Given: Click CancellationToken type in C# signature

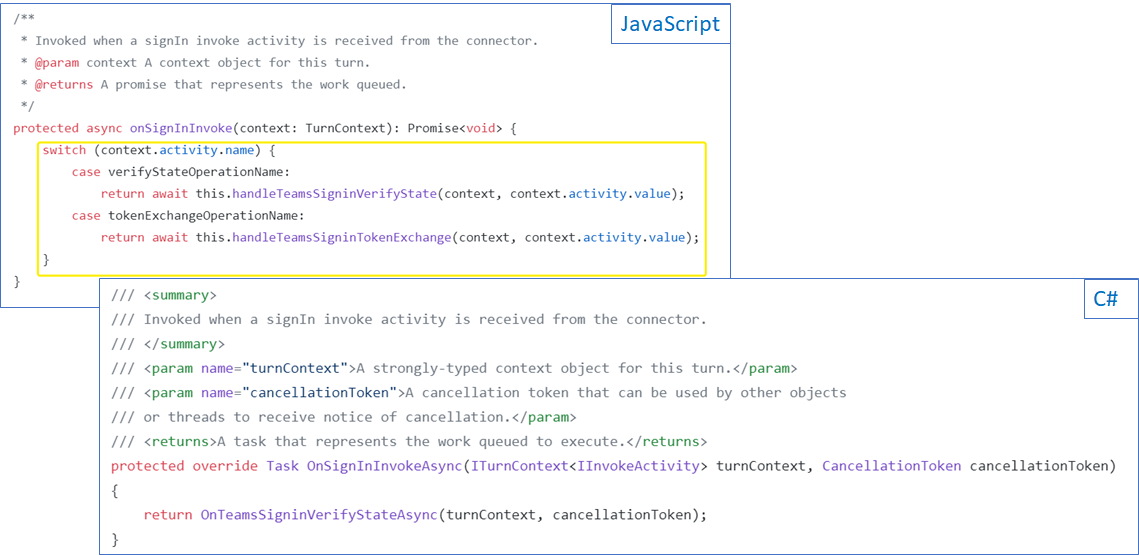Looking at the screenshot, I should coord(892,466).
